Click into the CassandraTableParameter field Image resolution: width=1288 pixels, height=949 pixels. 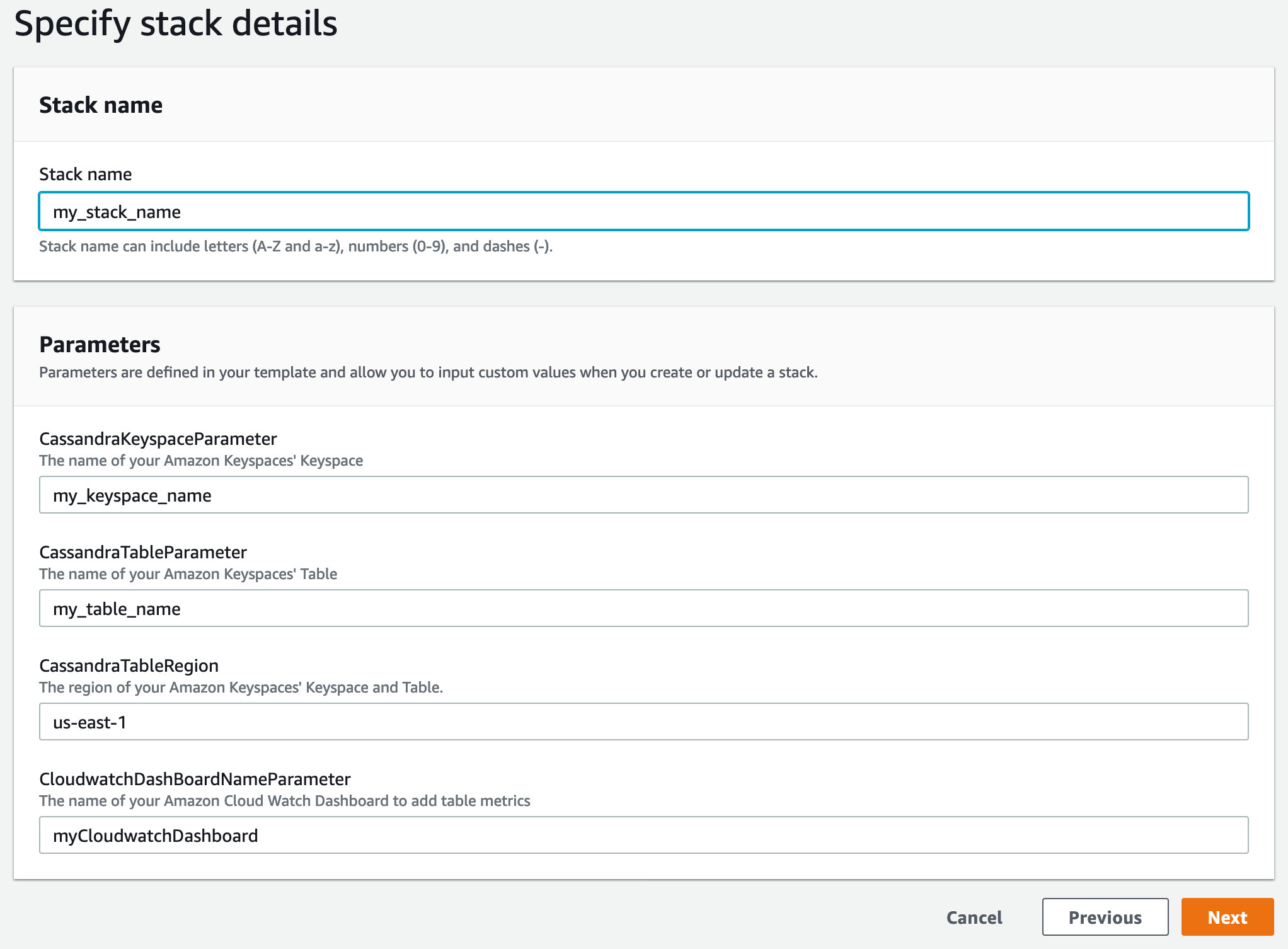click(643, 608)
